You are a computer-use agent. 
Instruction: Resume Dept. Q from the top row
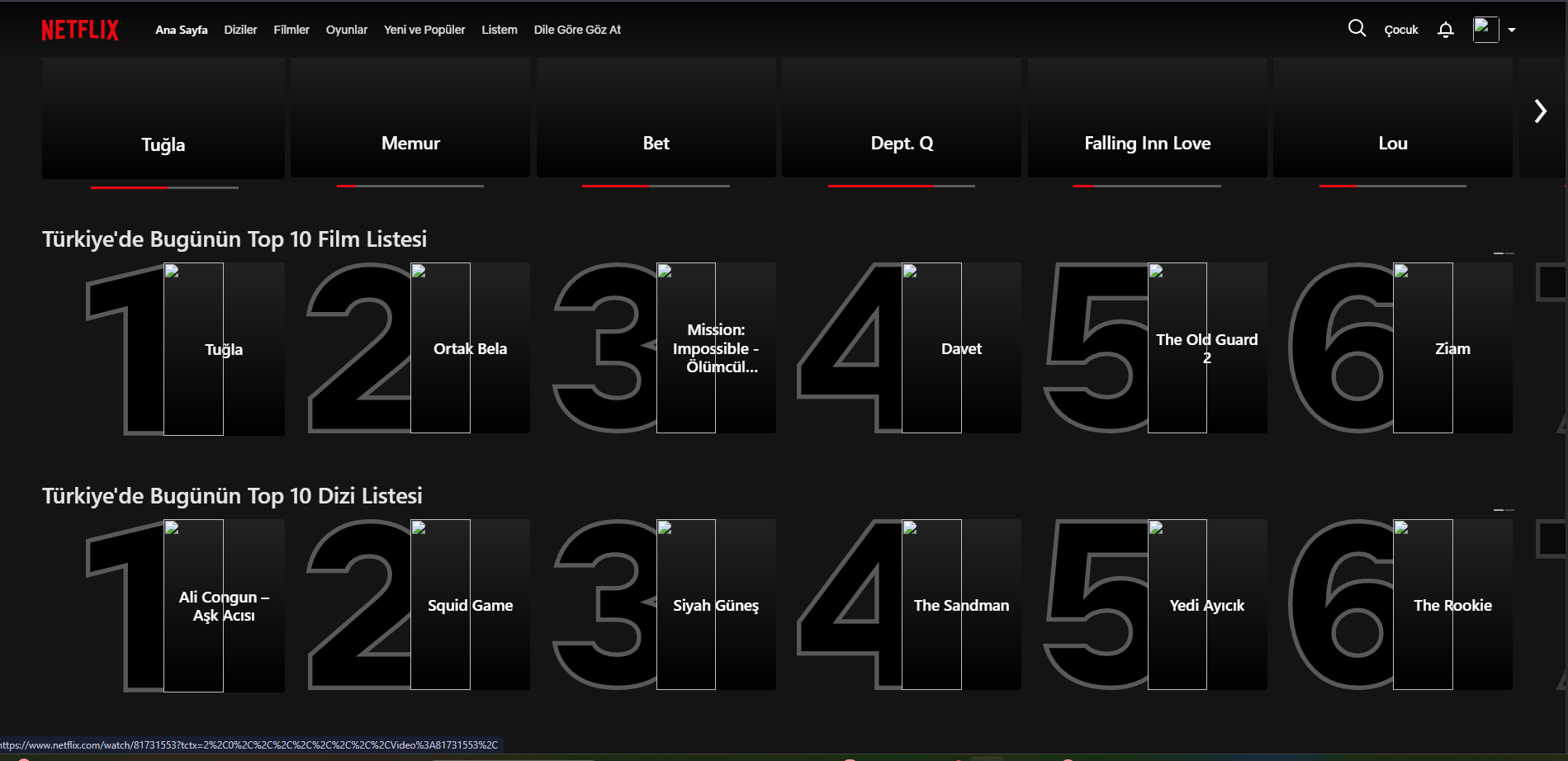pos(902,117)
